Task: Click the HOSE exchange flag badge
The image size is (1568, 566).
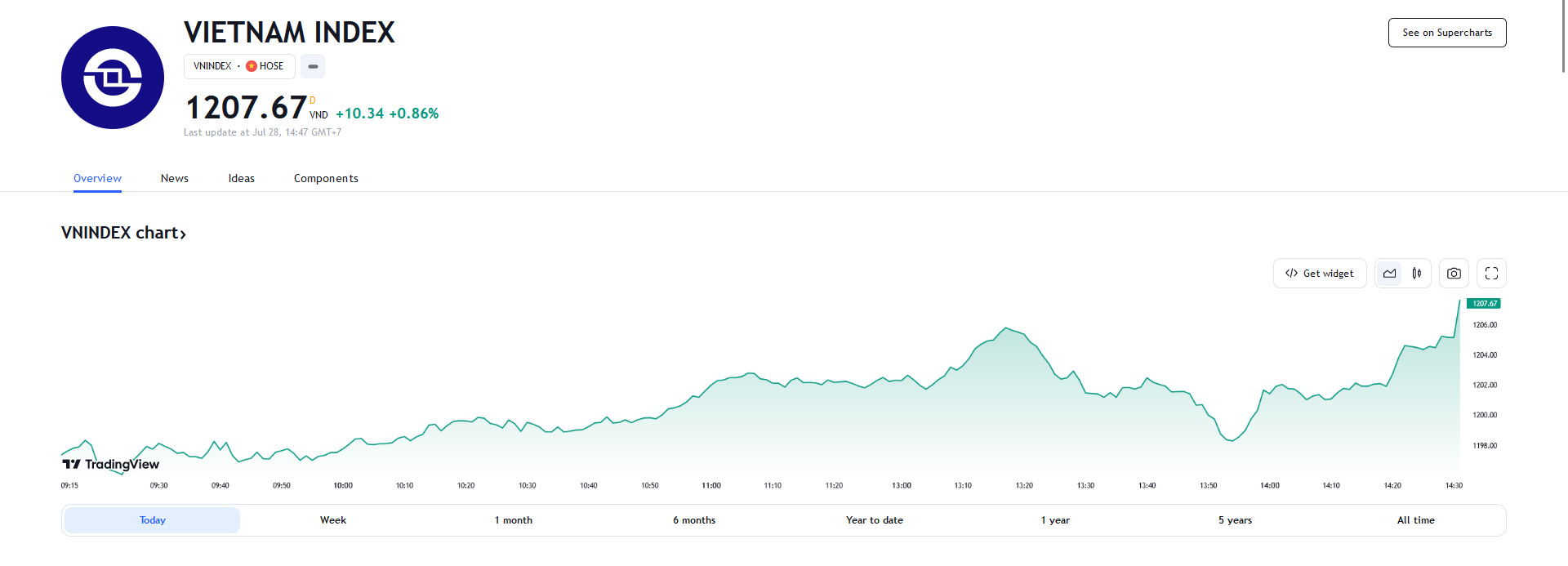Action: 252,66
